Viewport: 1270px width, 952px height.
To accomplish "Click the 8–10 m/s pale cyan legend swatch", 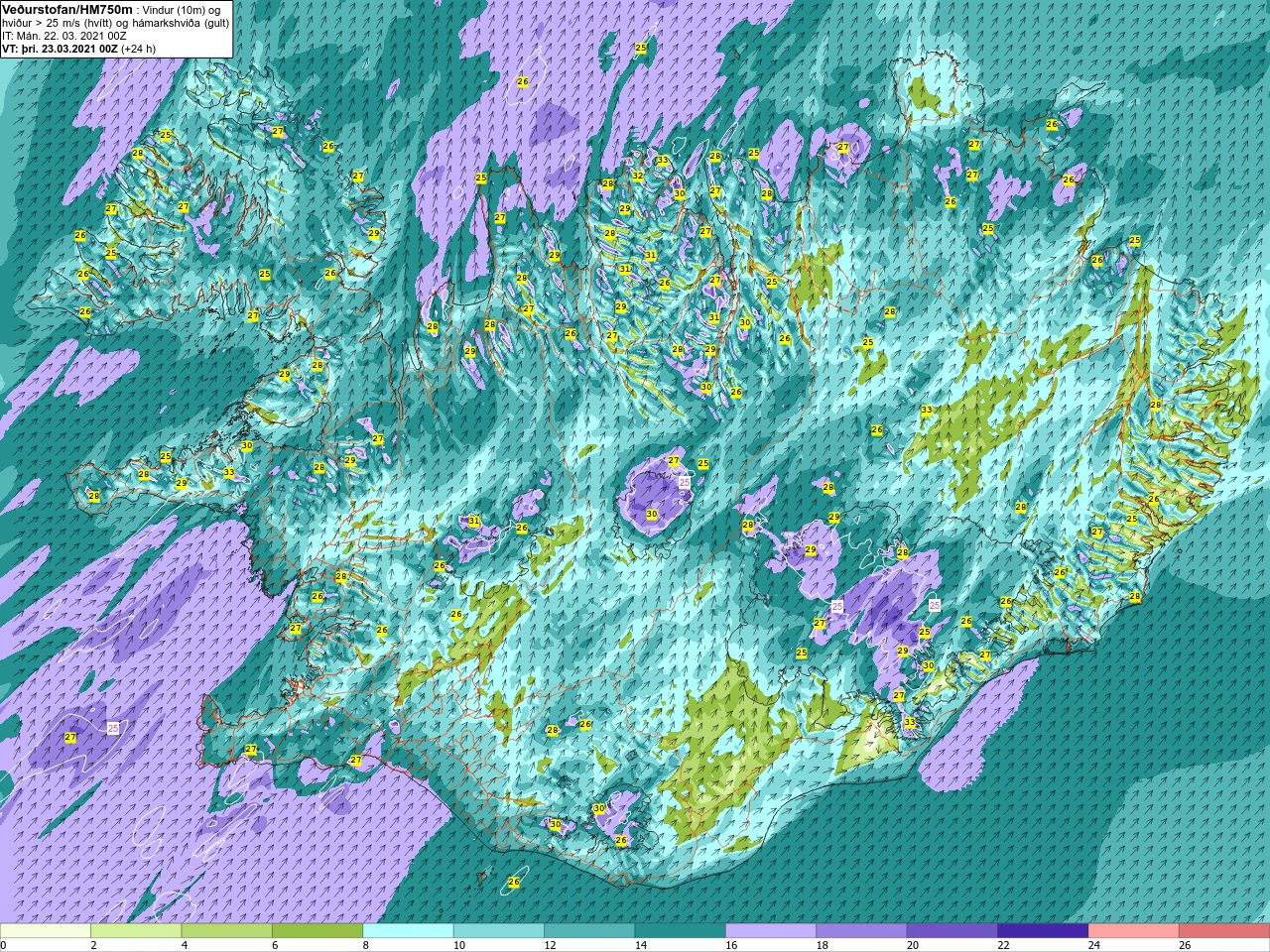I will 408,932.
